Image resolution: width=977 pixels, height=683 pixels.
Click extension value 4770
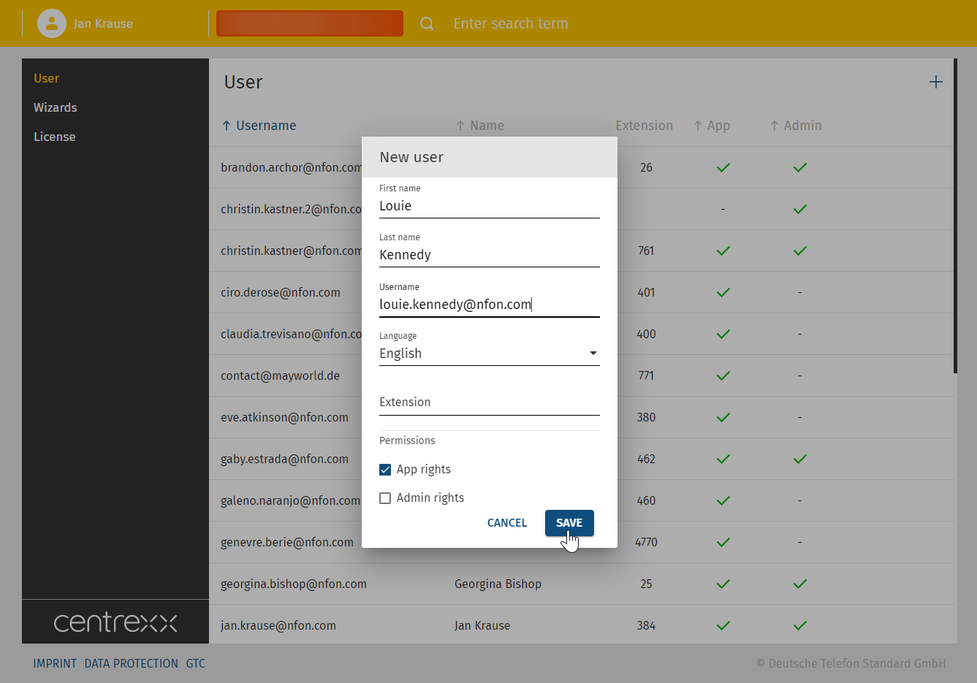(646, 542)
